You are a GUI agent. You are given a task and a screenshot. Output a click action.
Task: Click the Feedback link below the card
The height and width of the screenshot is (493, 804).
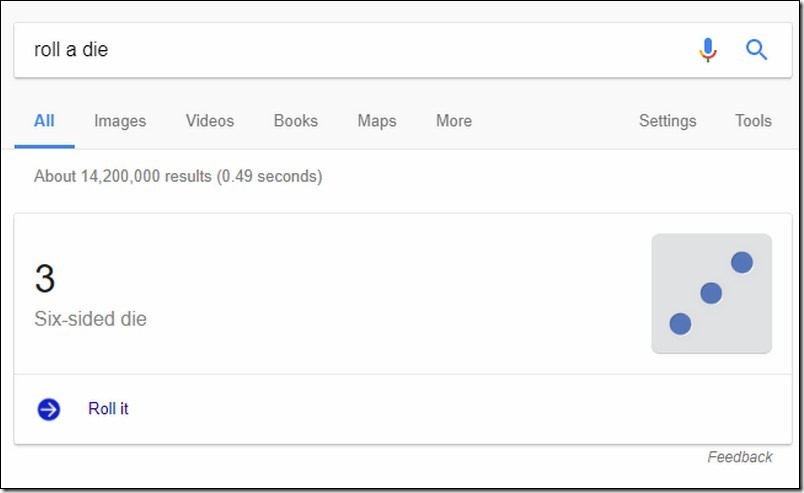pyautogui.click(x=740, y=457)
